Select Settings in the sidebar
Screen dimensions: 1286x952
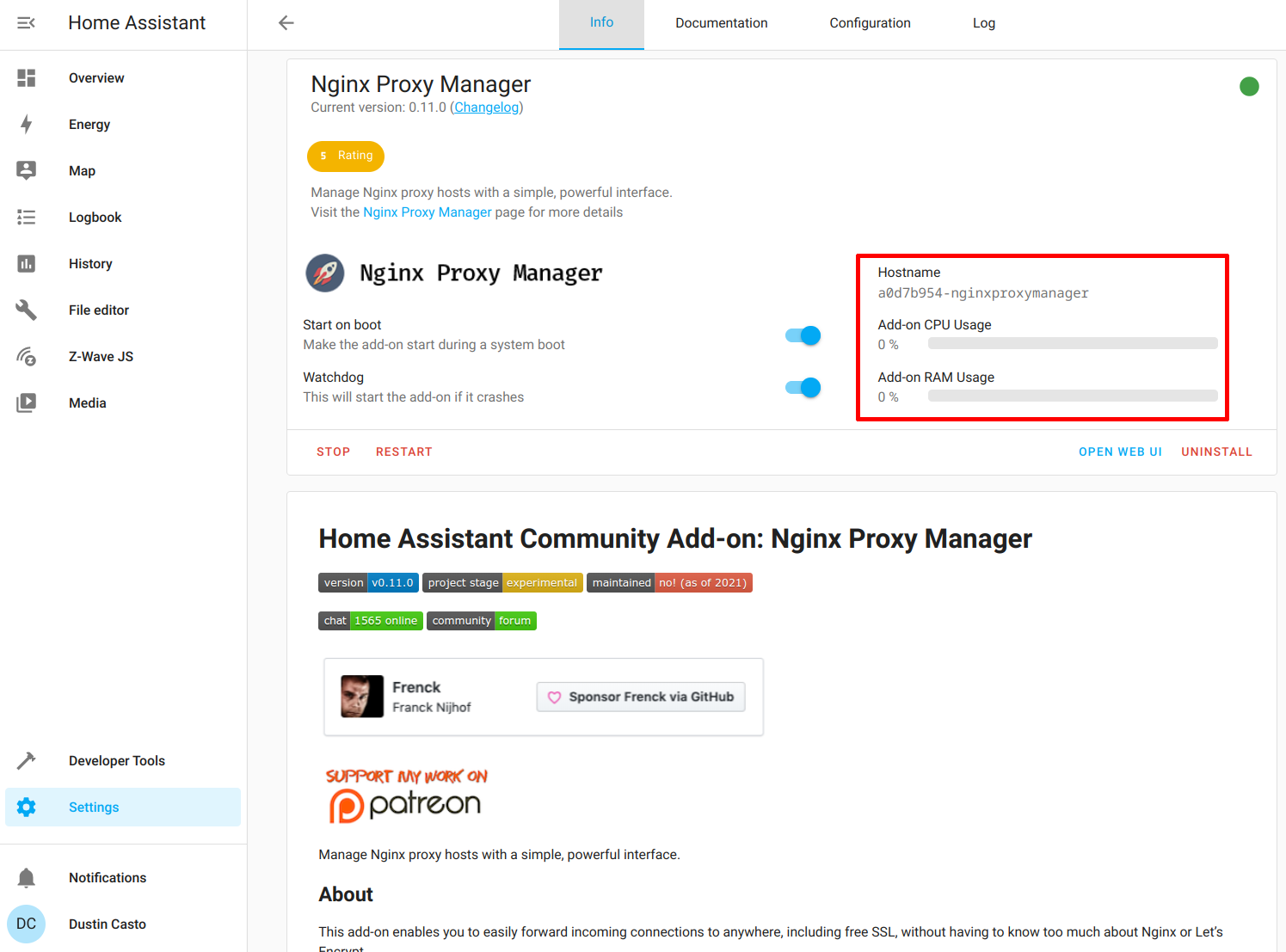pyautogui.click(x=123, y=808)
